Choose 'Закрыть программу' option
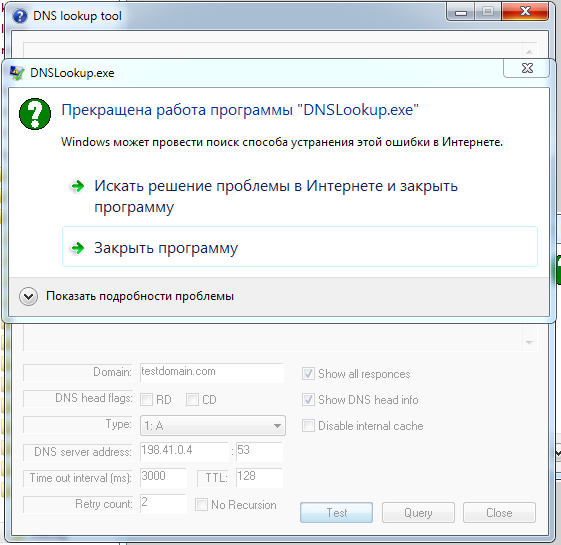The width and height of the screenshot is (561, 545). [300, 247]
